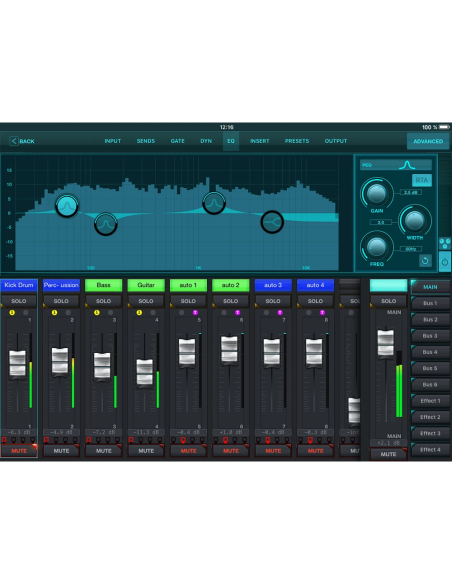Click the WIDTH knob

pos(414,220)
